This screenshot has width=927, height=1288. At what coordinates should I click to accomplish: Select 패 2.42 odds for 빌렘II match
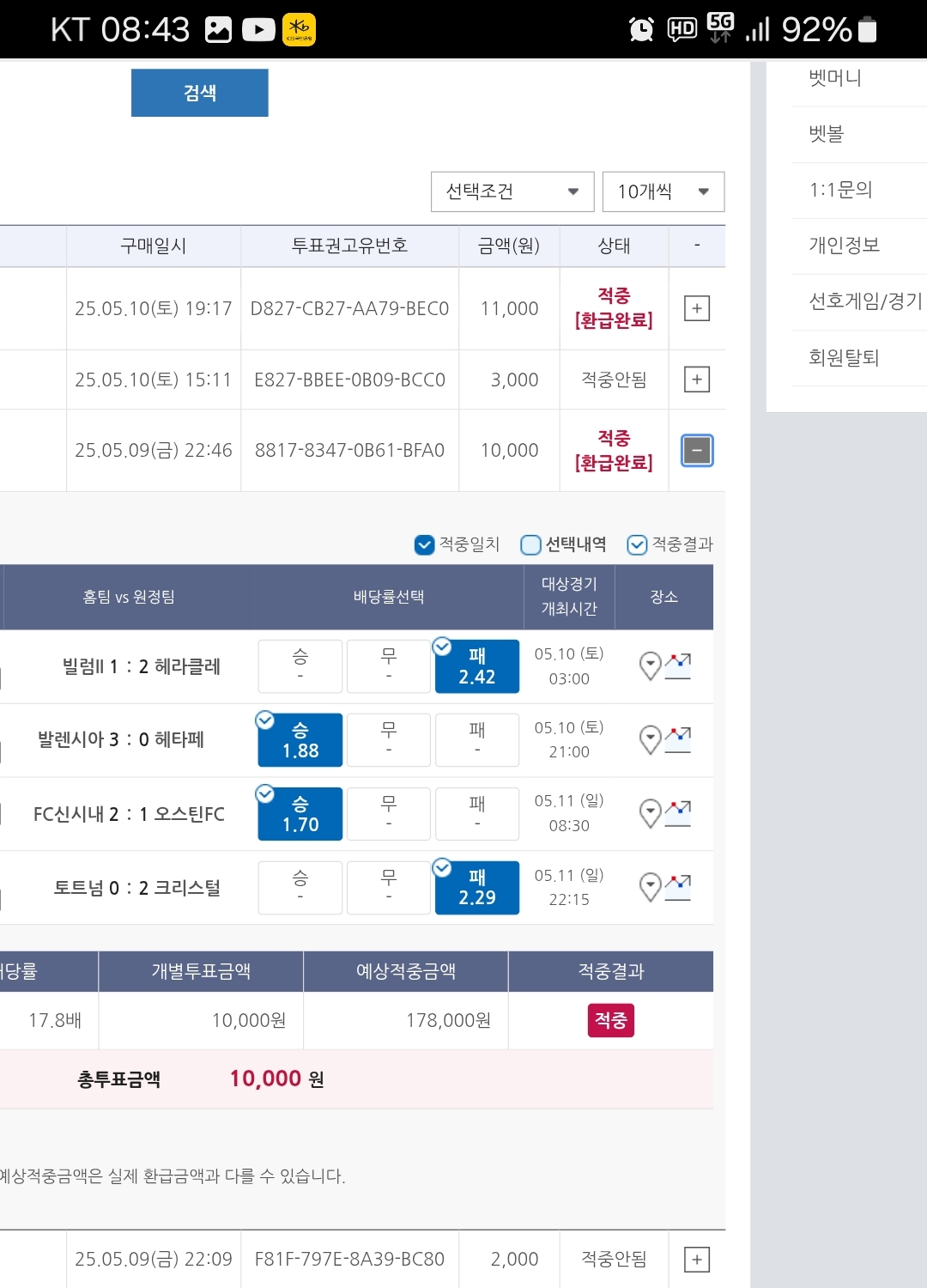[x=477, y=666]
